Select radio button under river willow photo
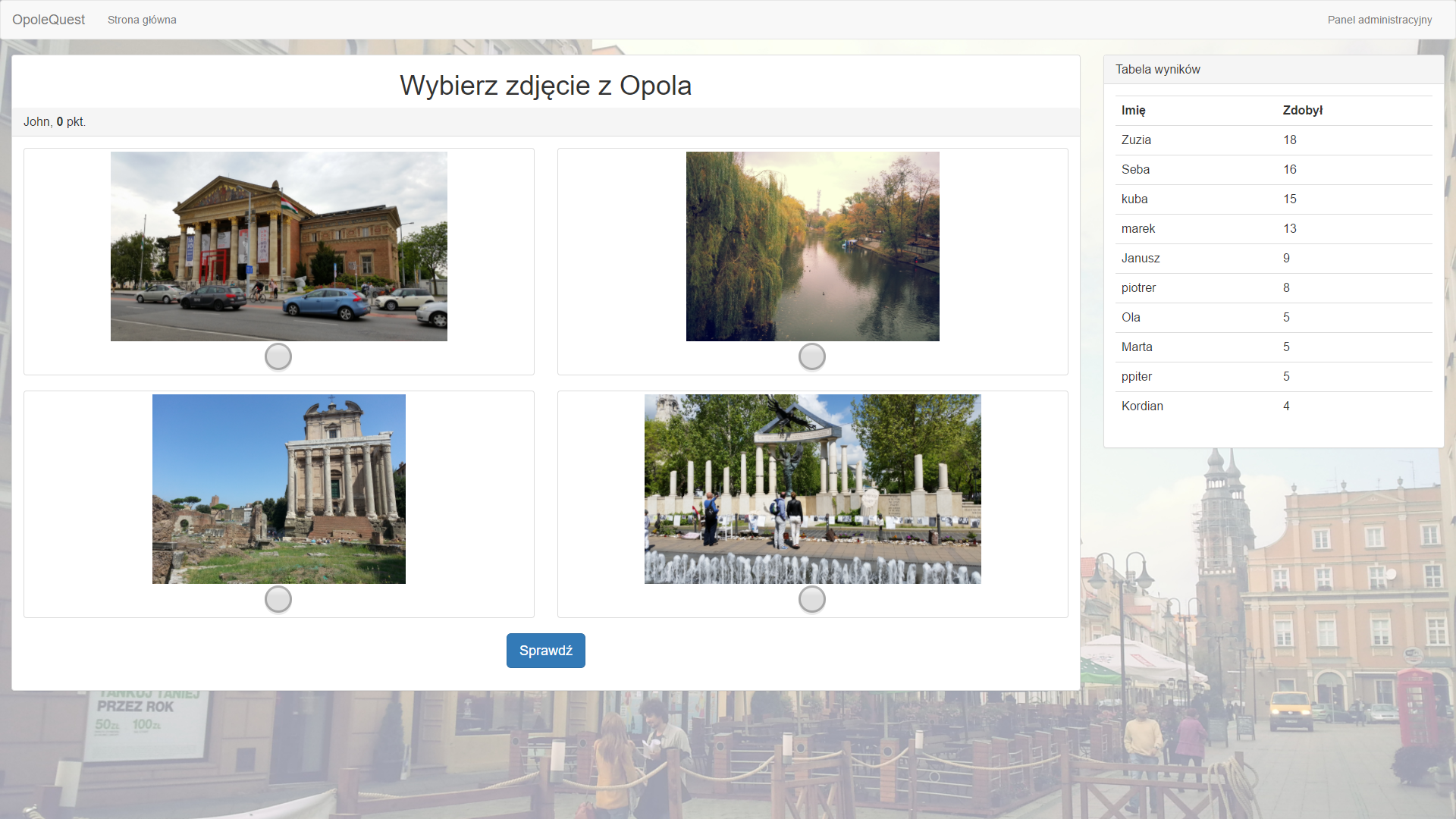The image size is (1456, 819). pyautogui.click(x=812, y=356)
